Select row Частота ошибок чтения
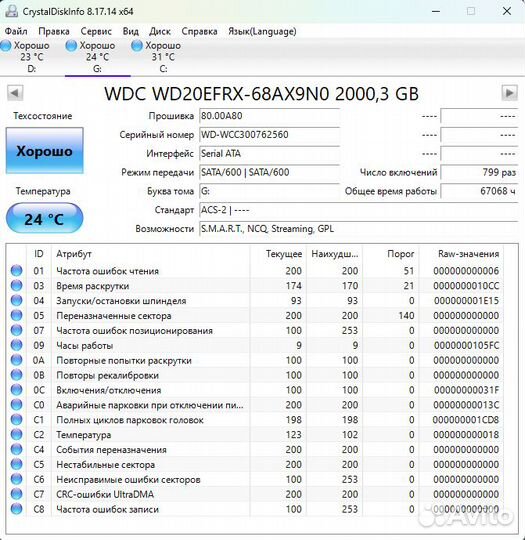525x540 pixels. [x=255, y=271]
